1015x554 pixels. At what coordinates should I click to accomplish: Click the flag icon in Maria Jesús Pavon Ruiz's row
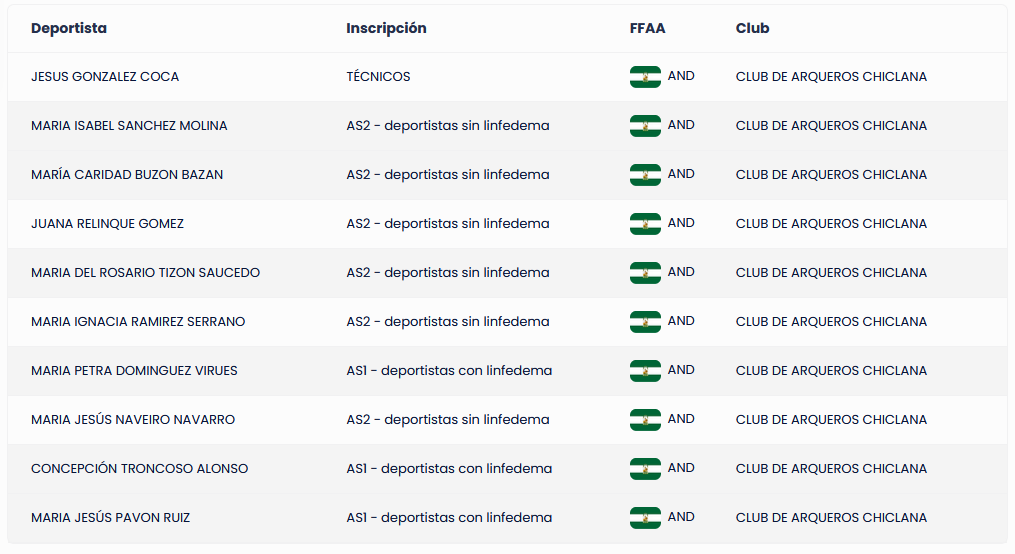(645, 518)
